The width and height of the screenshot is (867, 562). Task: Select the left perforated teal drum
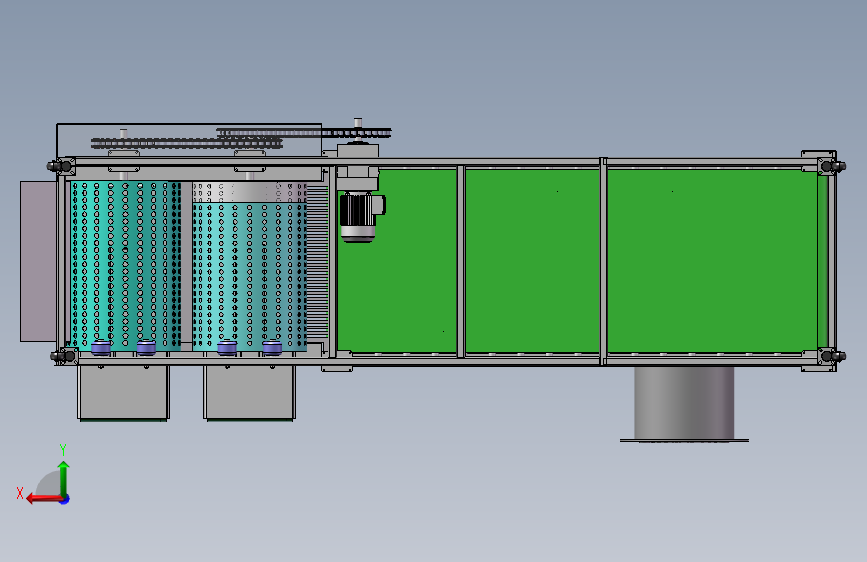126,266
